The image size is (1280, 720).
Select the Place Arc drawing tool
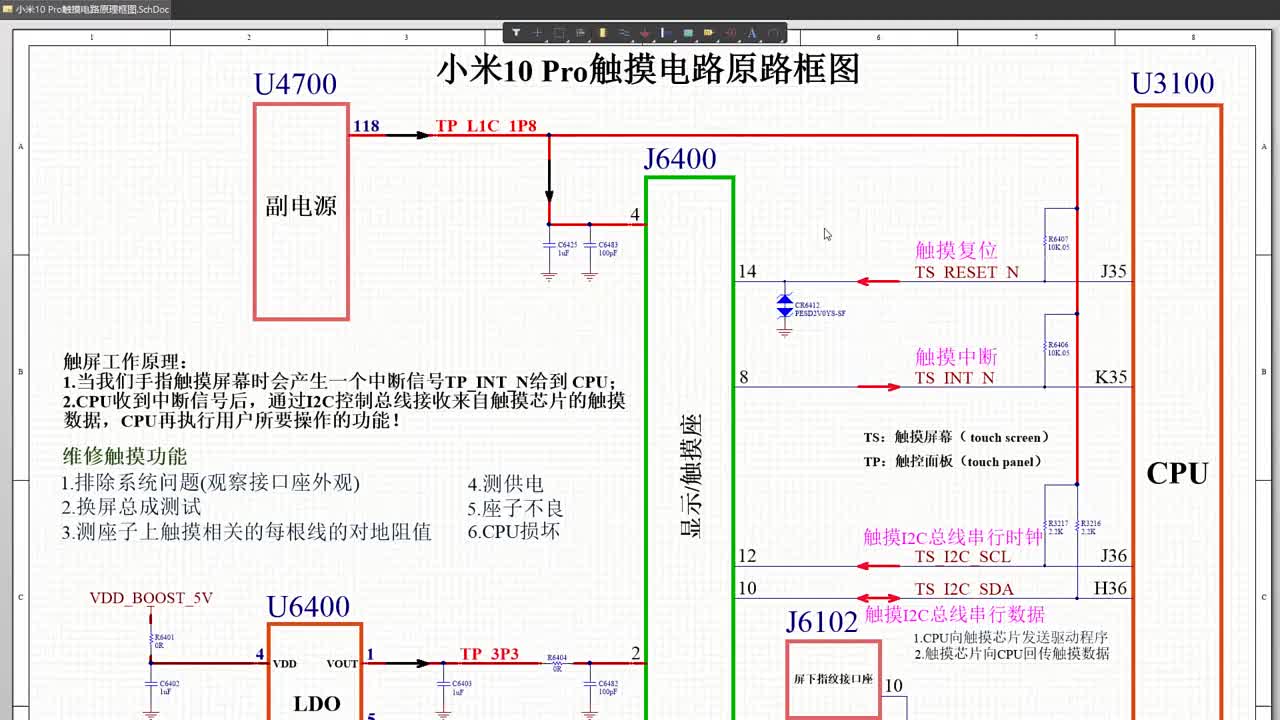pyautogui.click(x=773, y=33)
